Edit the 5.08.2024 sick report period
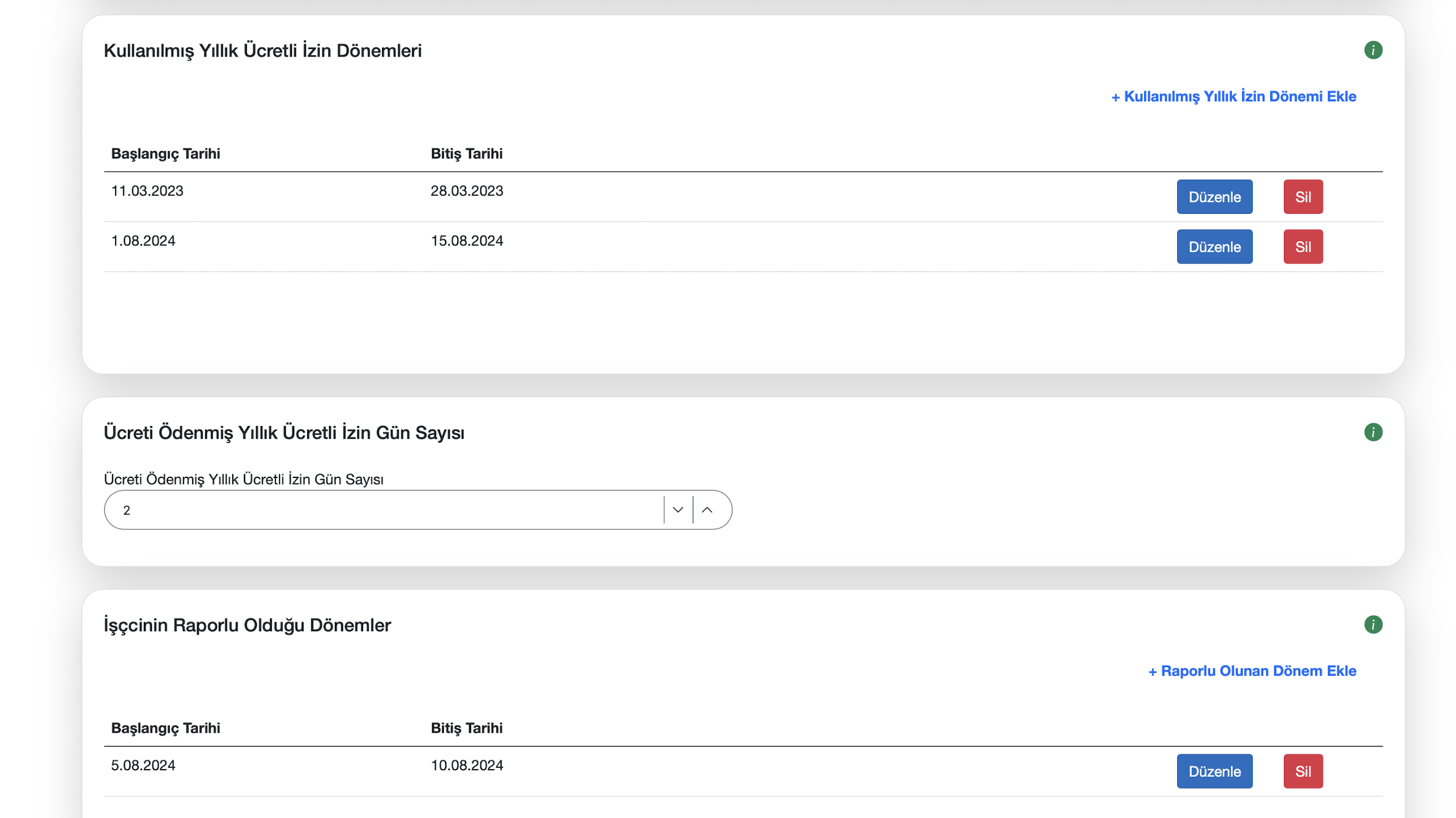 pyautogui.click(x=1214, y=771)
